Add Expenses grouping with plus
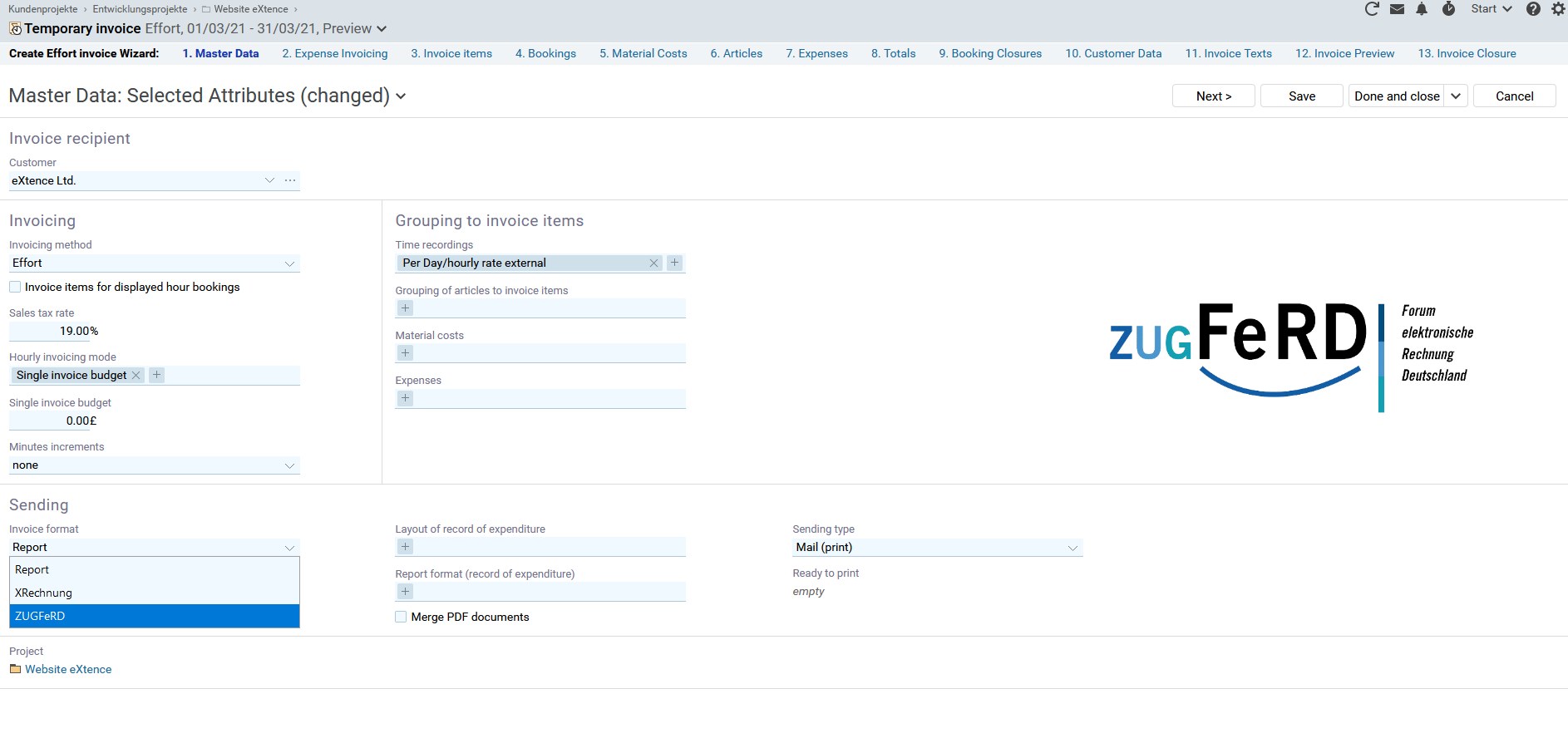1568x743 pixels. 405,398
